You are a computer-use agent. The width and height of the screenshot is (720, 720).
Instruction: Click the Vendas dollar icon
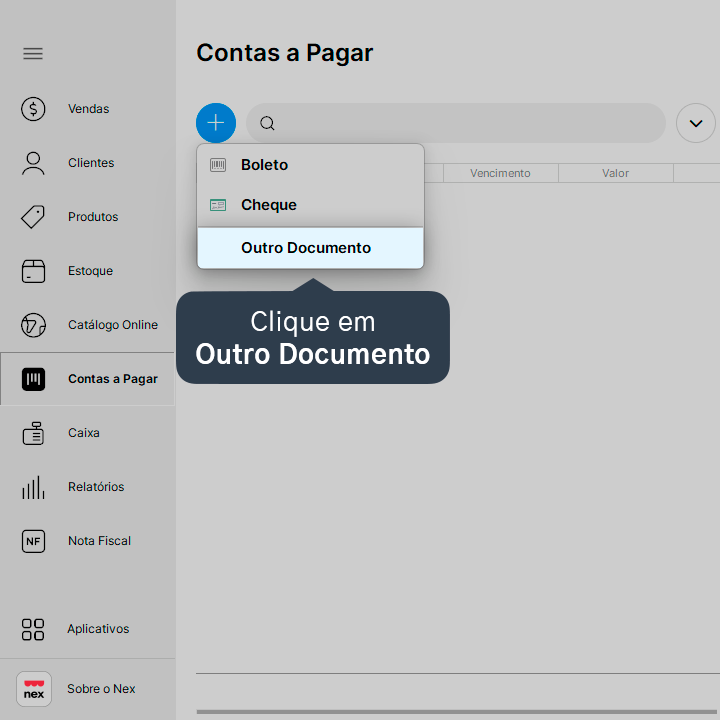(x=33, y=109)
